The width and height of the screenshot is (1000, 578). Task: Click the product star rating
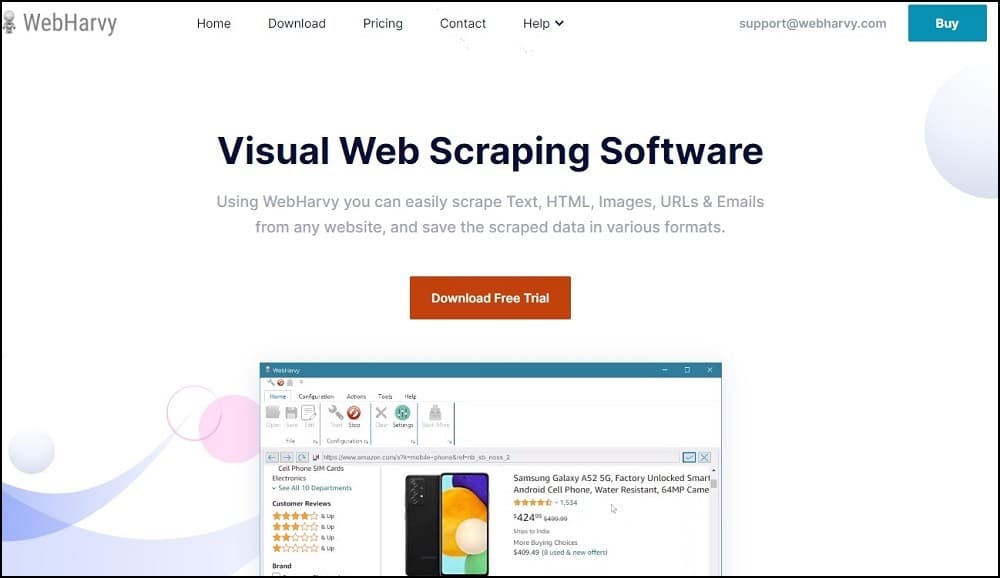pos(533,503)
